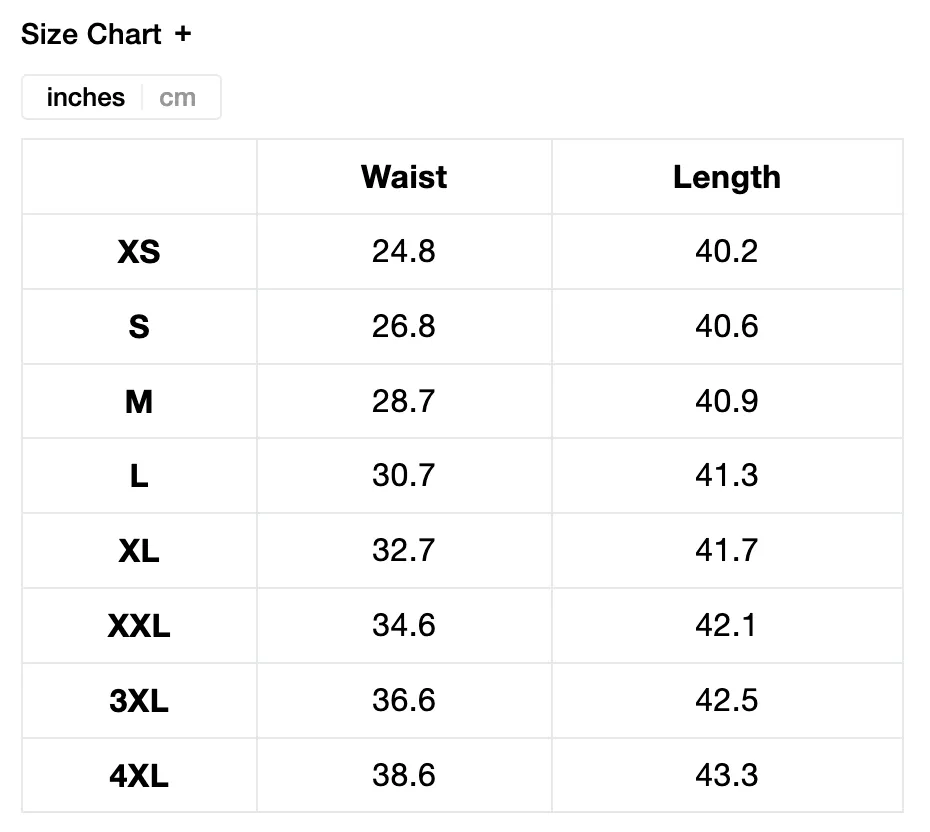This screenshot has height=832, width=930.
Task: Switch units to cm
Action: [x=177, y=97]
